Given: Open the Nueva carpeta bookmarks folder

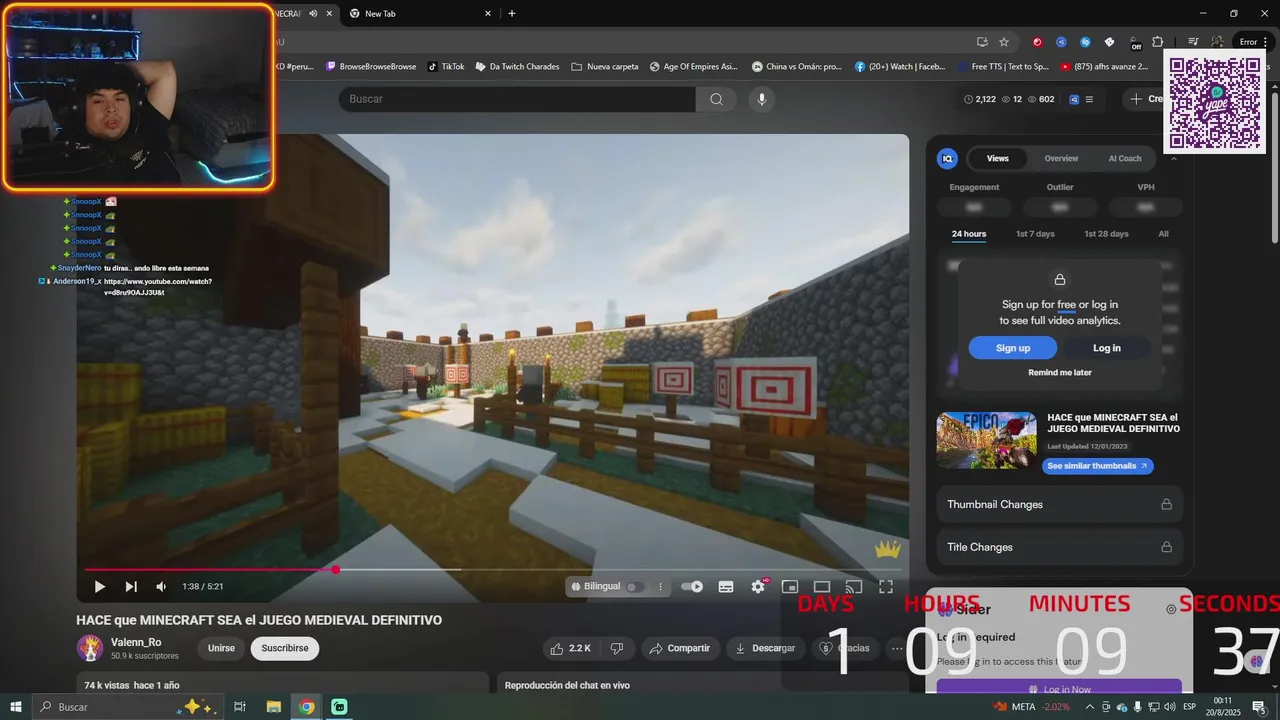Looking at the screenshot, I should pyautogui.click(x=605, y=67).
